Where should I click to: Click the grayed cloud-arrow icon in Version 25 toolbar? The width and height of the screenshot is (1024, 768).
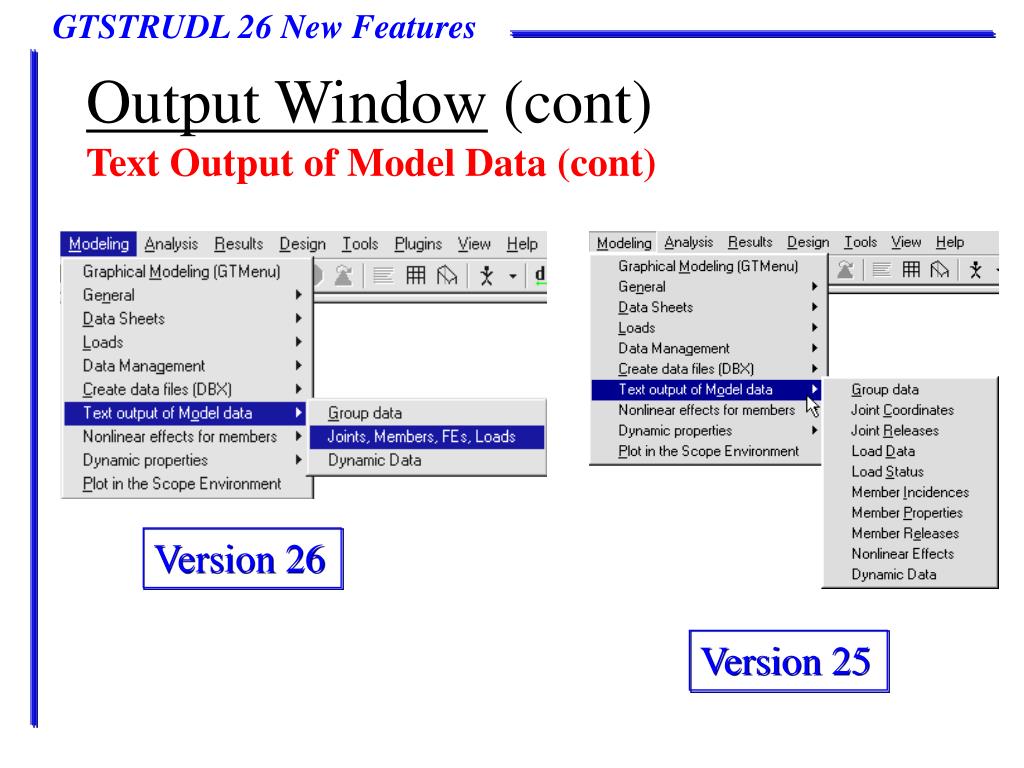coord(846,269)
